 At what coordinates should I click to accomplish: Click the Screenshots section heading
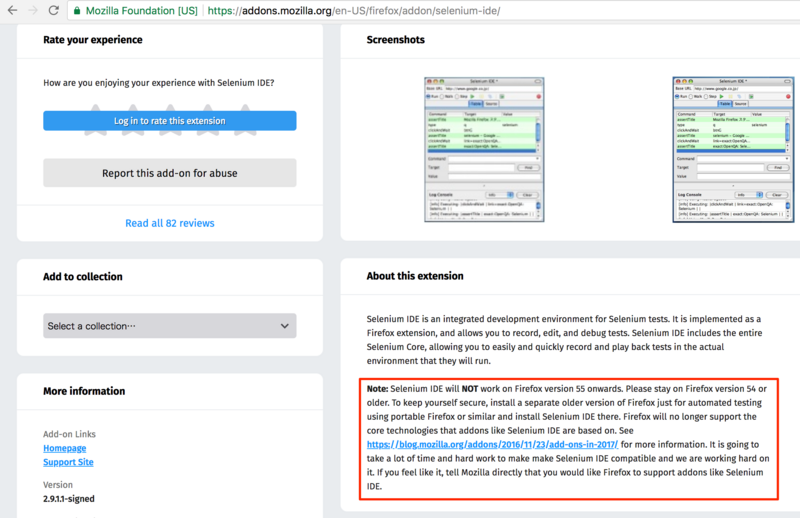pyautogui.click(x=395, y=40)
